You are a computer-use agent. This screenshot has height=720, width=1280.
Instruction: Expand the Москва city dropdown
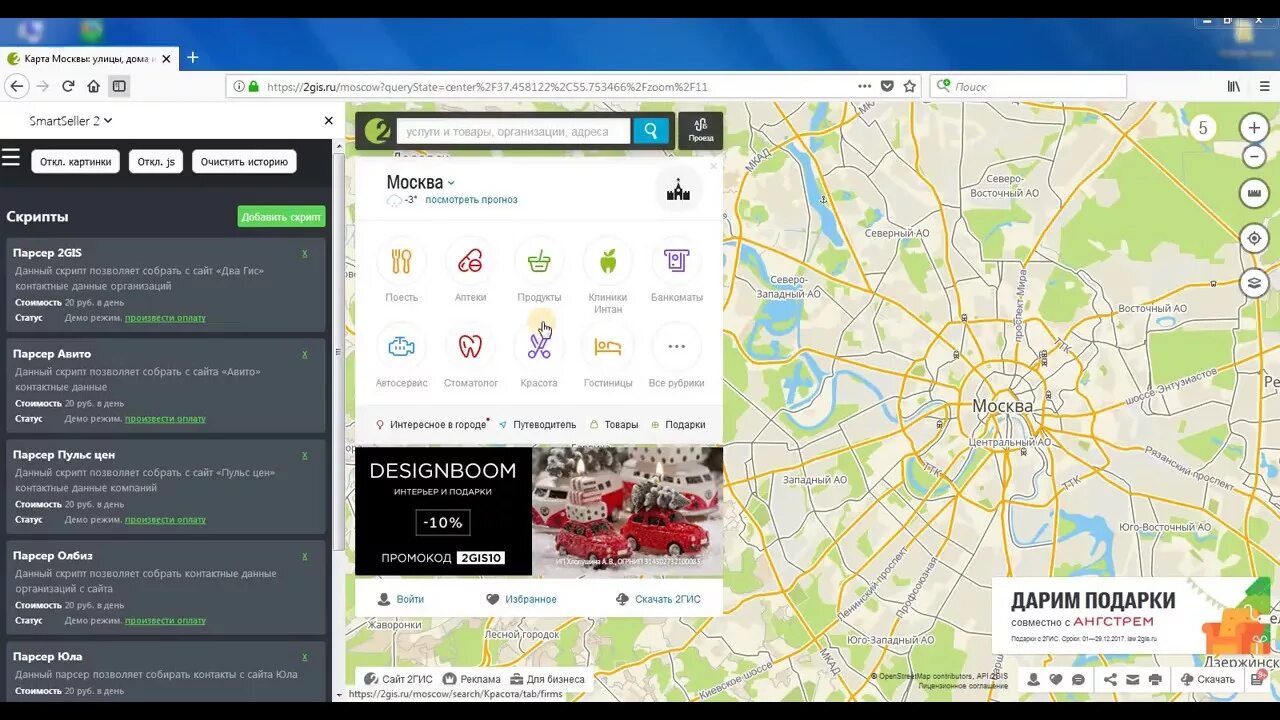(421, 182)
